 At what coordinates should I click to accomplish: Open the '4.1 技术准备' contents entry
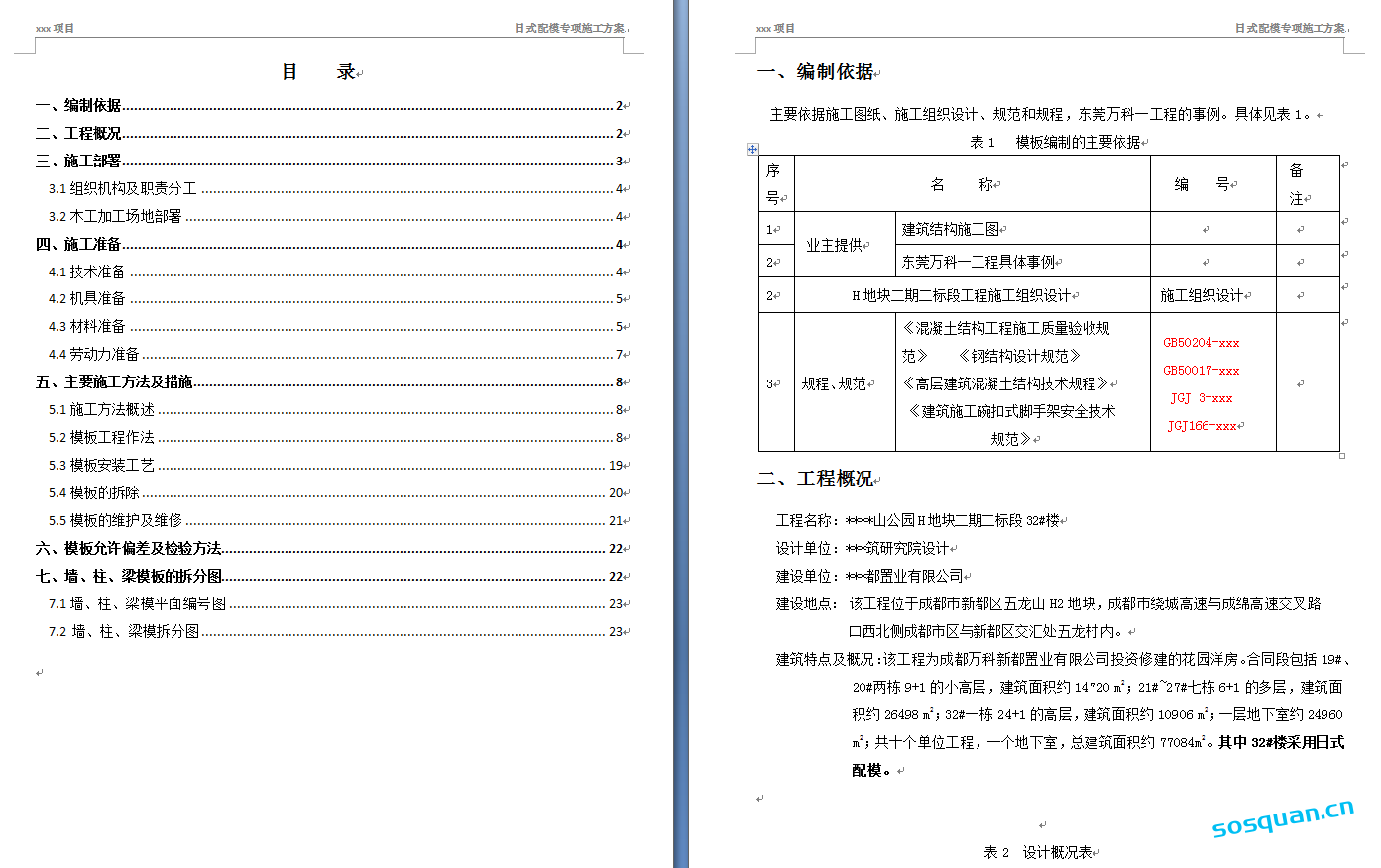[87, 271]
